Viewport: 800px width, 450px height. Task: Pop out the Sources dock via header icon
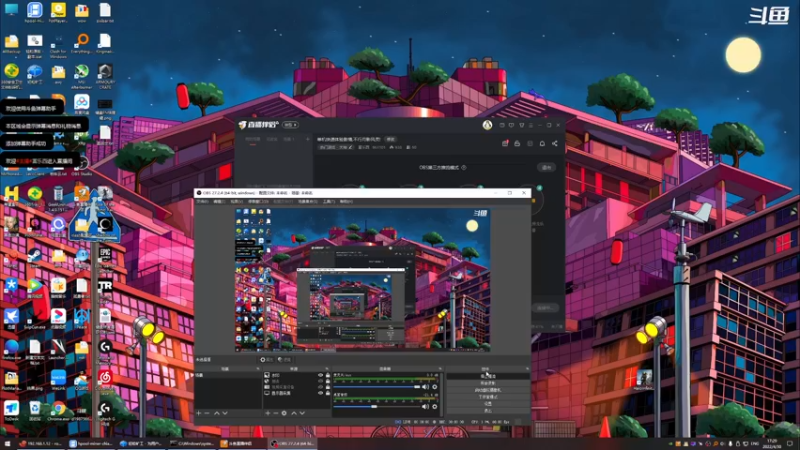point(327,368)
